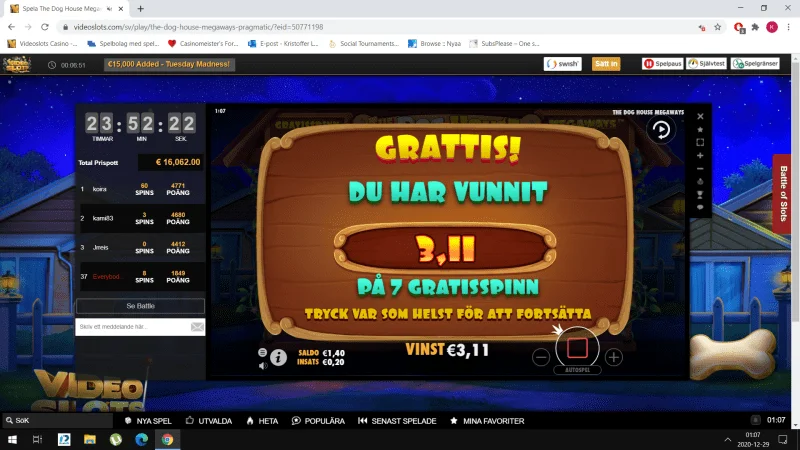Click the trophy icon in the side panel

700,194
